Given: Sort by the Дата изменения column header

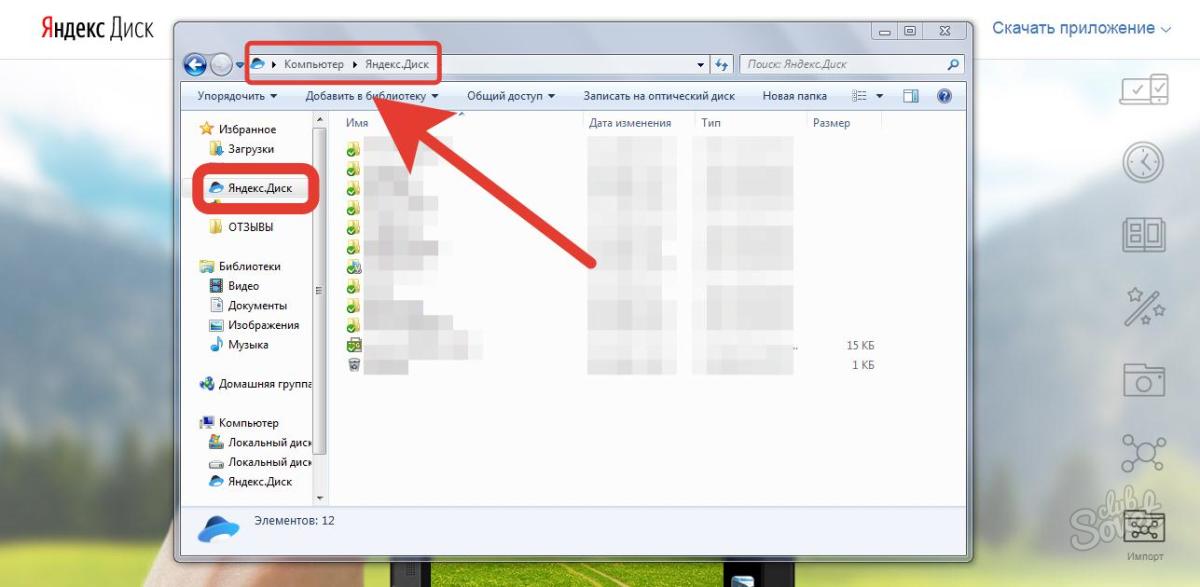Looking at the screenshot, I should 630,123.
